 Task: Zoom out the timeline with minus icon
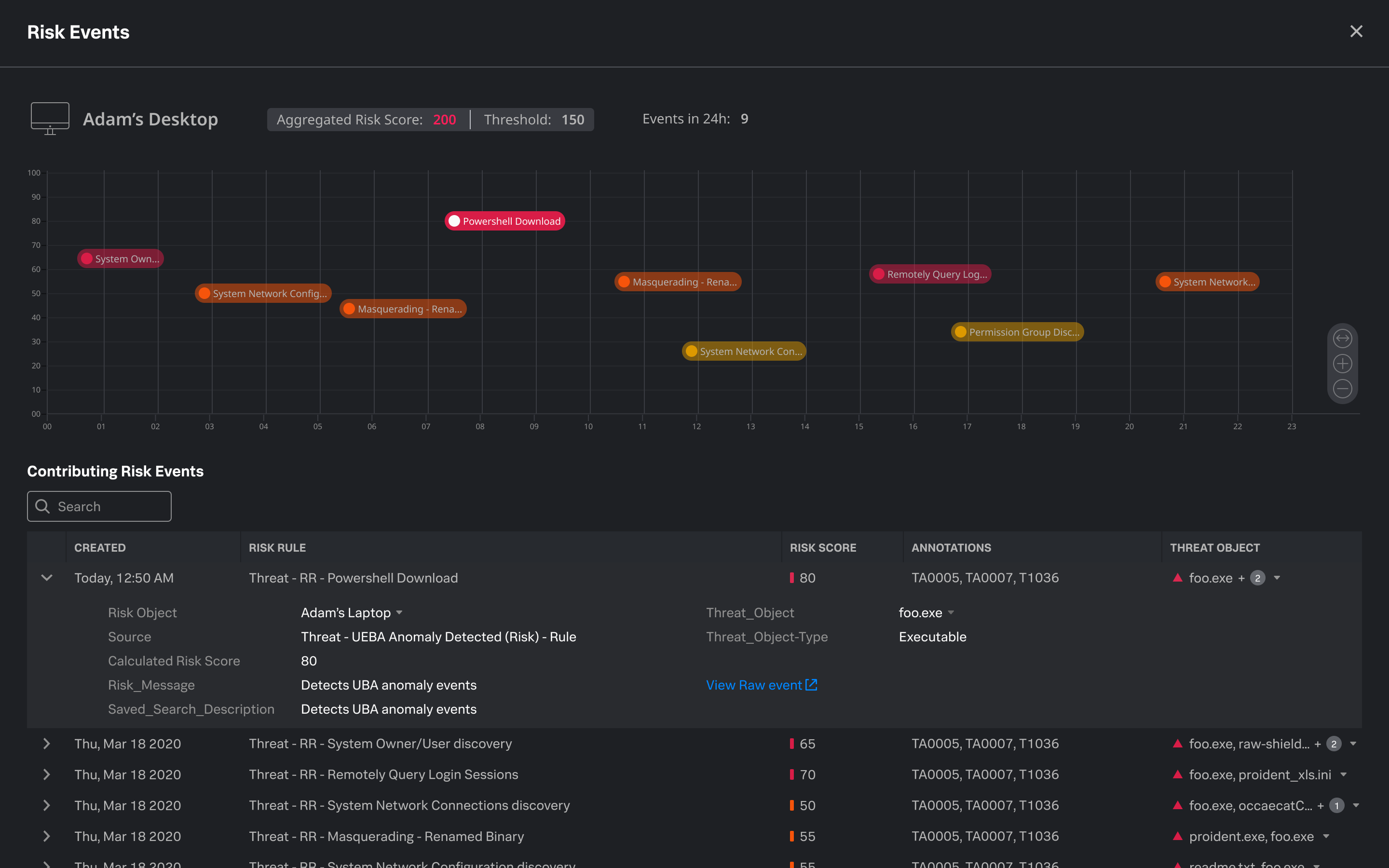click(x=1342, y=389)
